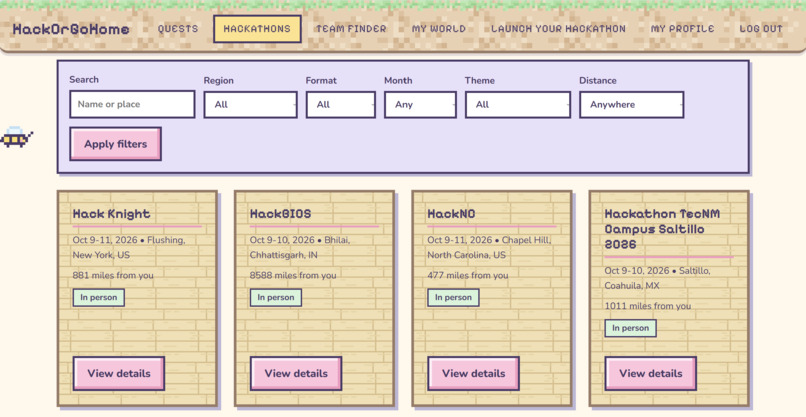This screenshot has width=806, height=417.
Task: Expand the Format dropdown
Action: pos(341,105)
